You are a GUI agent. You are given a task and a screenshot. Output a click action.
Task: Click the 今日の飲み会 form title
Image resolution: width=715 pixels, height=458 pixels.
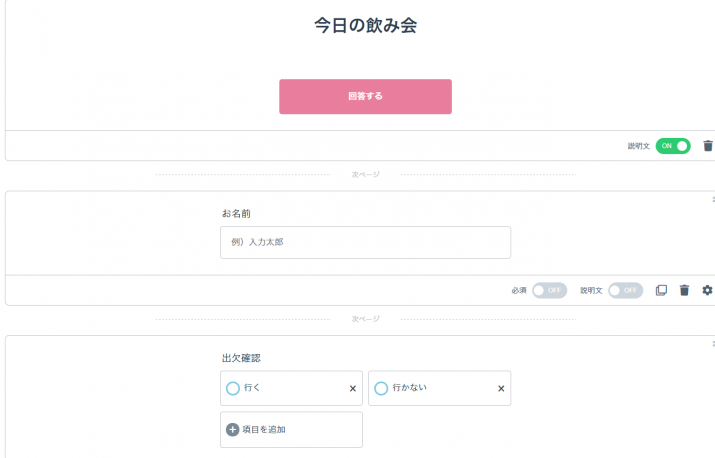365,26
